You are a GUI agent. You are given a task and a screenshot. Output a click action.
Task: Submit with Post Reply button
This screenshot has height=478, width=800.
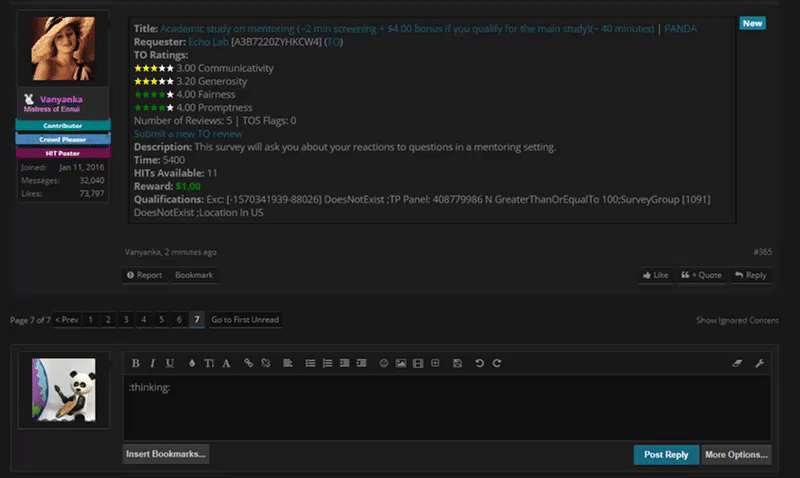pos(666,455)
